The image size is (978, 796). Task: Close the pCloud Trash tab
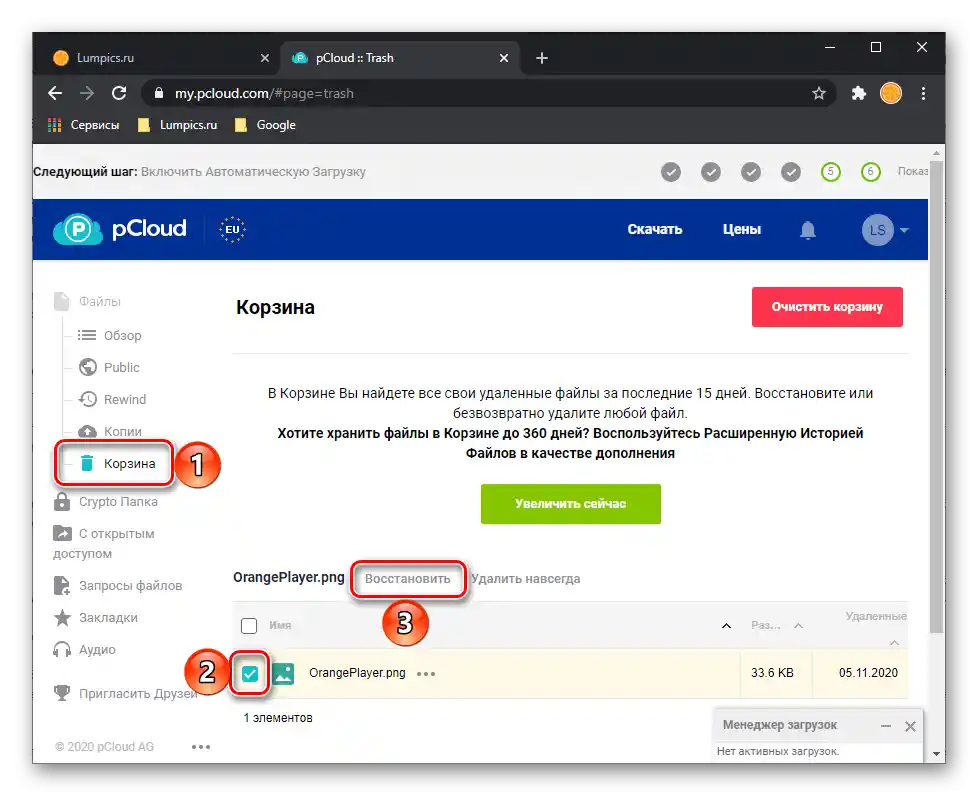pos(504,58)
